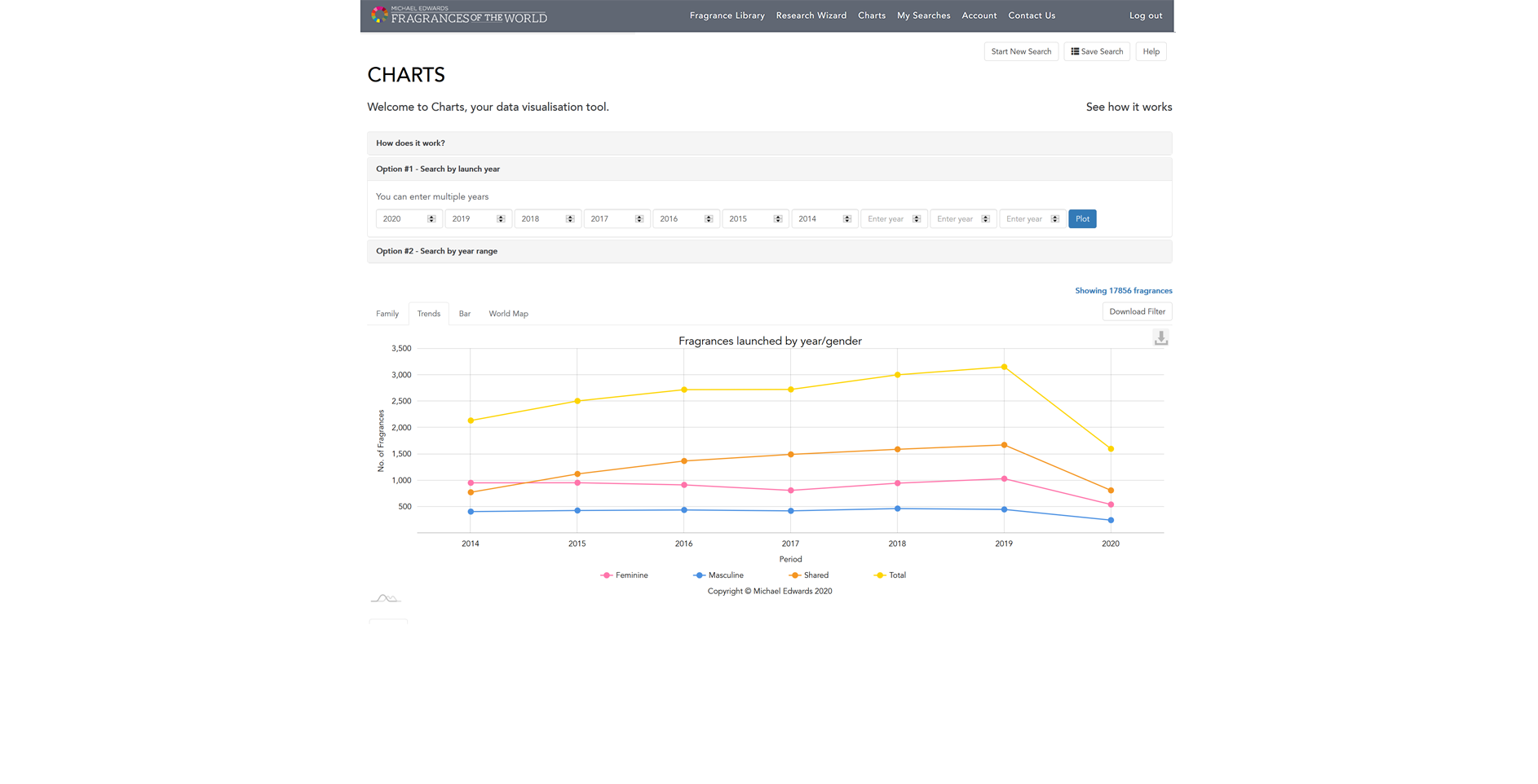Expand Option #2 Search by year range
Image resolution: width=1538 pixels, height=784 pixels.
tap(436, 251)
